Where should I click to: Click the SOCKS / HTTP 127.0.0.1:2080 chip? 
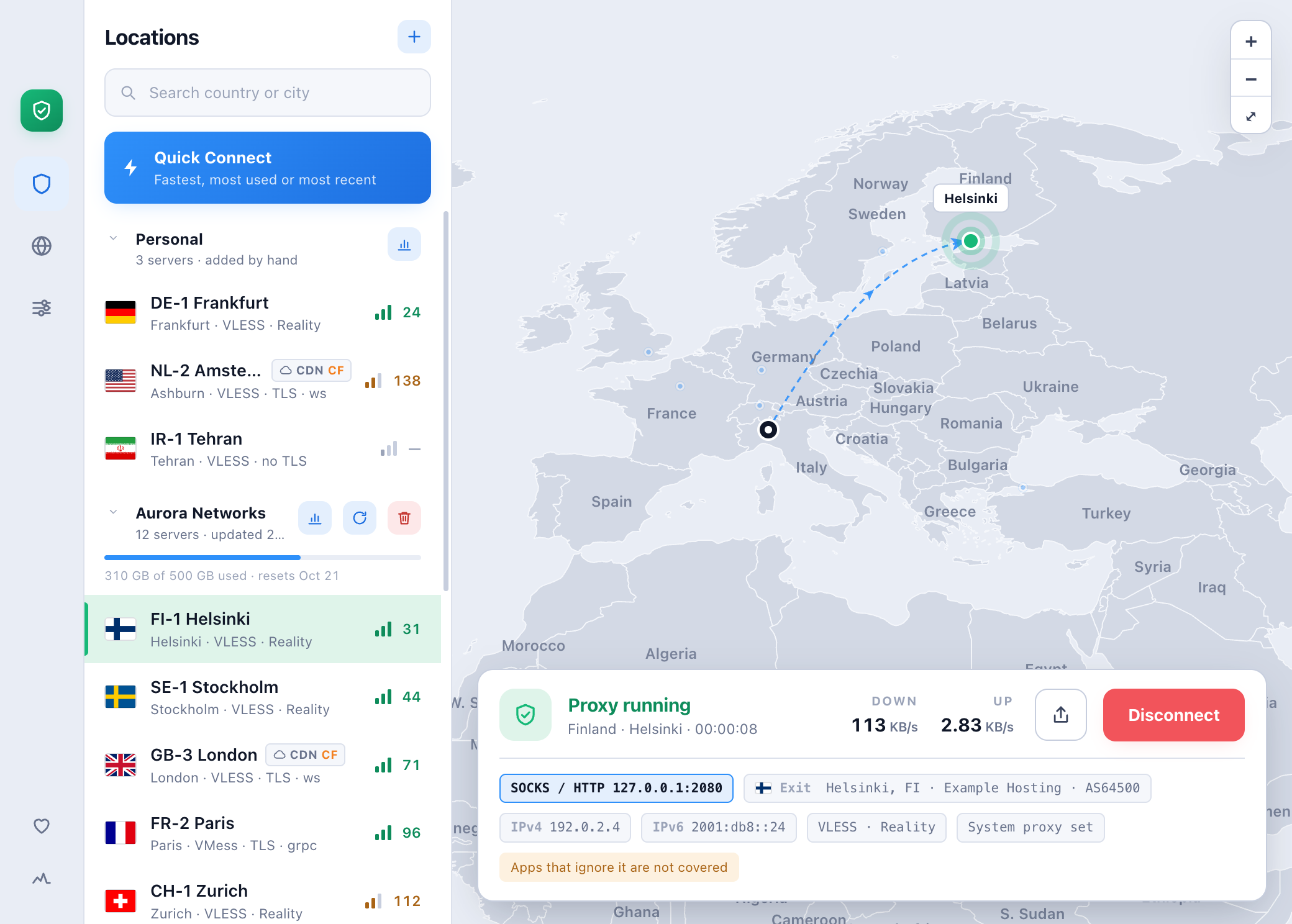[x=616, y=788]
